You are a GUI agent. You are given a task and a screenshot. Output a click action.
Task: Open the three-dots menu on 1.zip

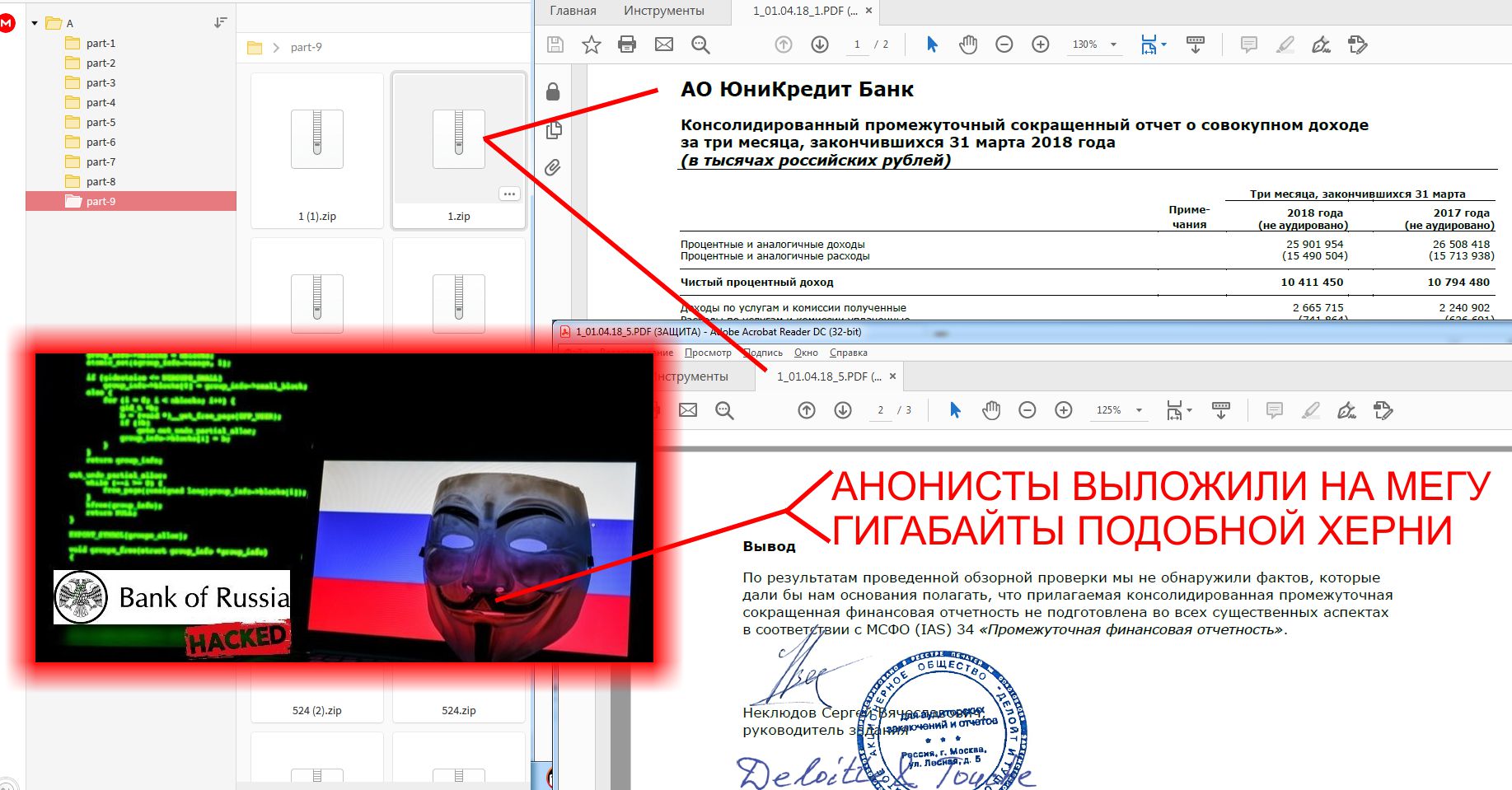tap(509, 194)
